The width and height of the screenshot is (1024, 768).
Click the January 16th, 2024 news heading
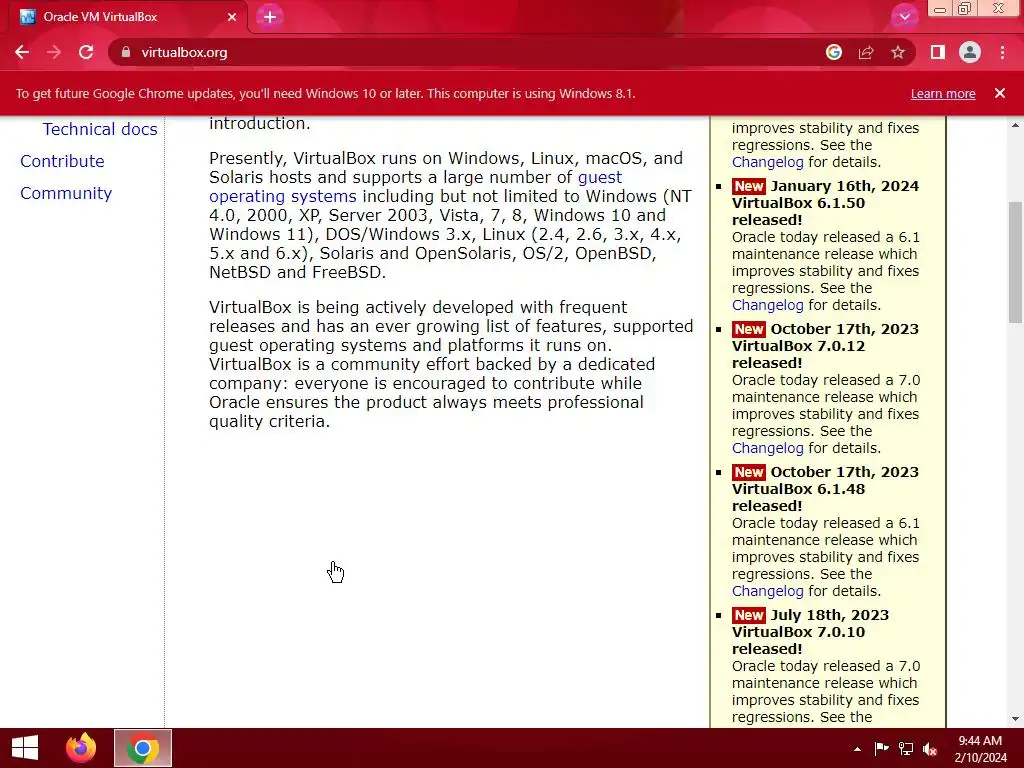coord(844,186)
